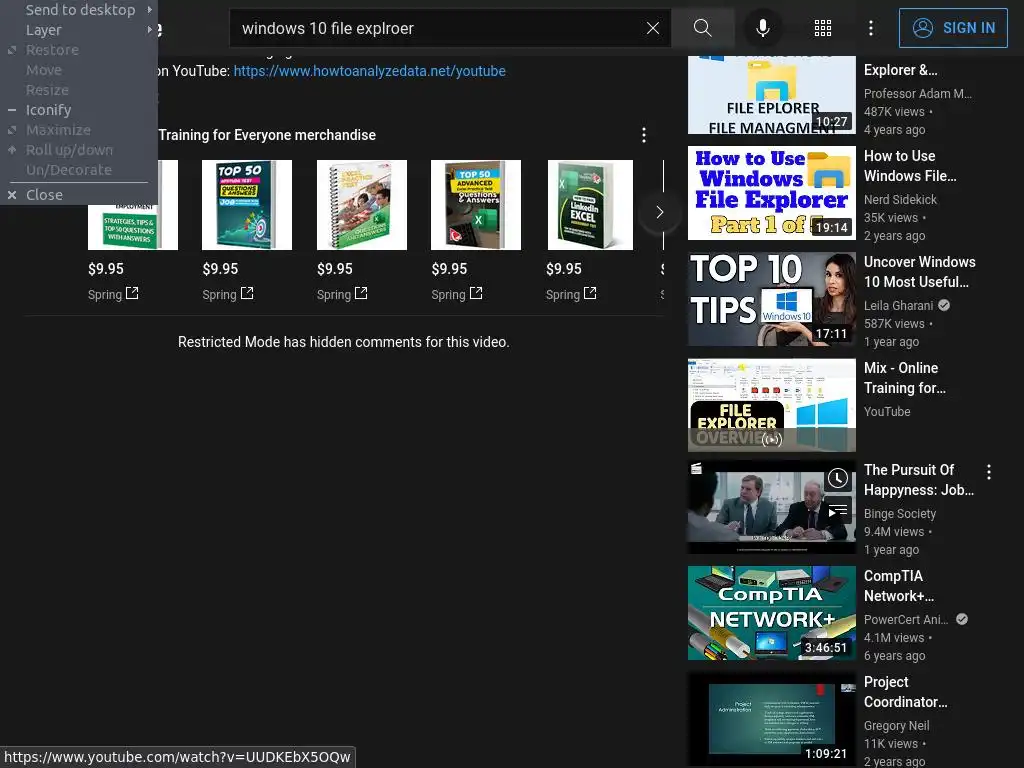Open settings three-dot menu beside Sign In
The width and height of the screenshot is (1024, 768).
[871, 28]
